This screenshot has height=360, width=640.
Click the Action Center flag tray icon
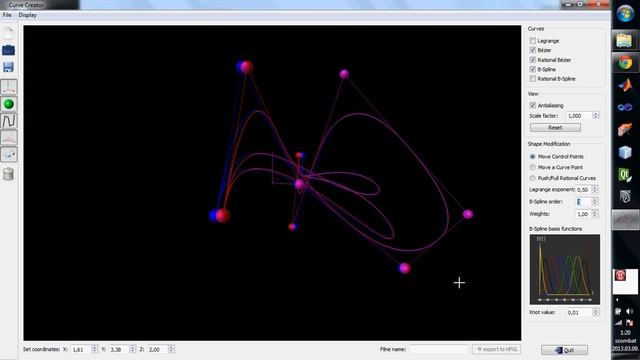629,322
